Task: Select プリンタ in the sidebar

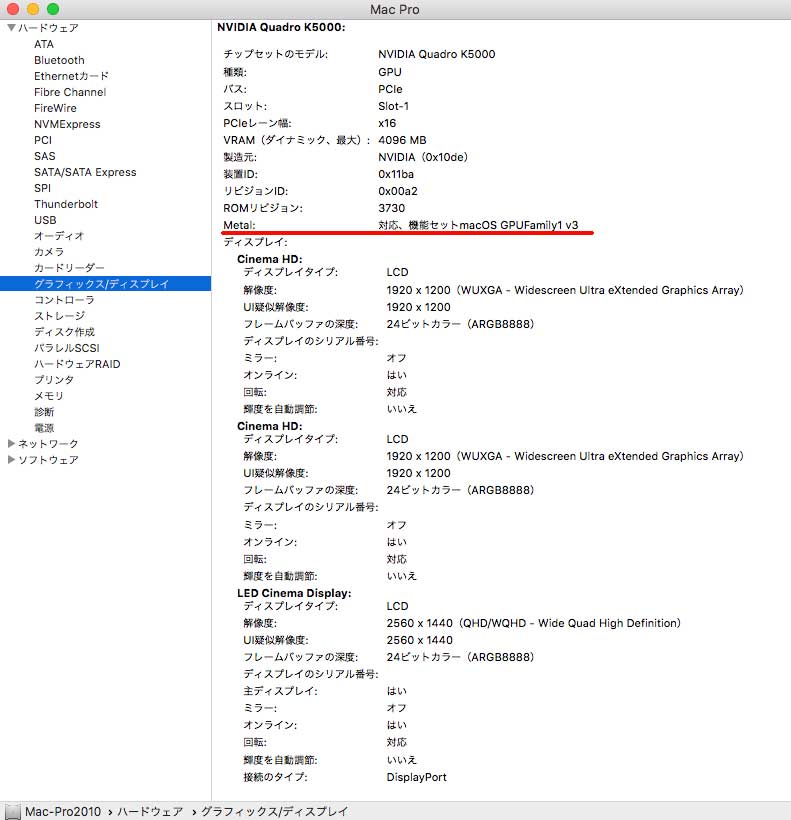Action: click(54, 380)
